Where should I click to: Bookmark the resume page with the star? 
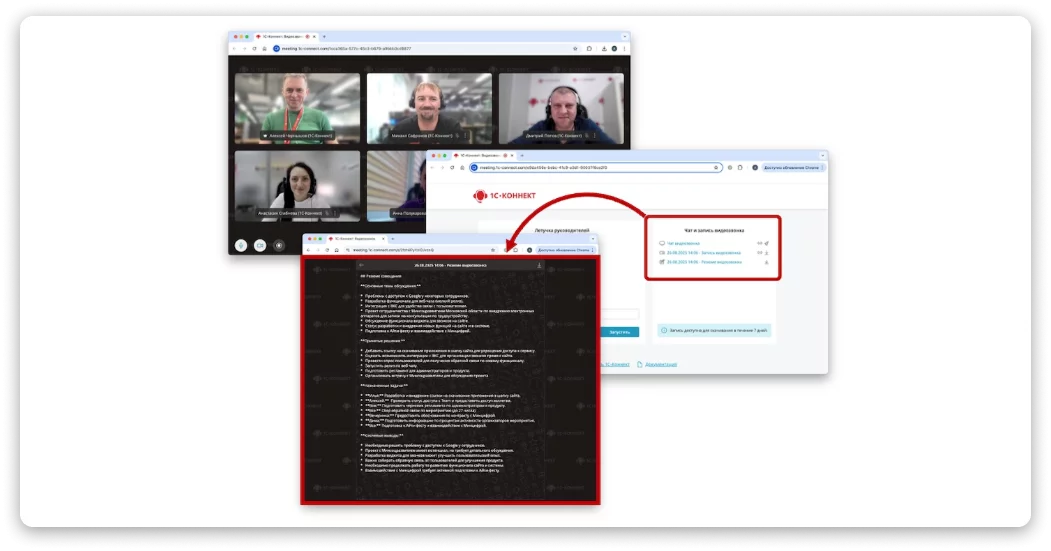pyautogui.click(x=493, y=250)
